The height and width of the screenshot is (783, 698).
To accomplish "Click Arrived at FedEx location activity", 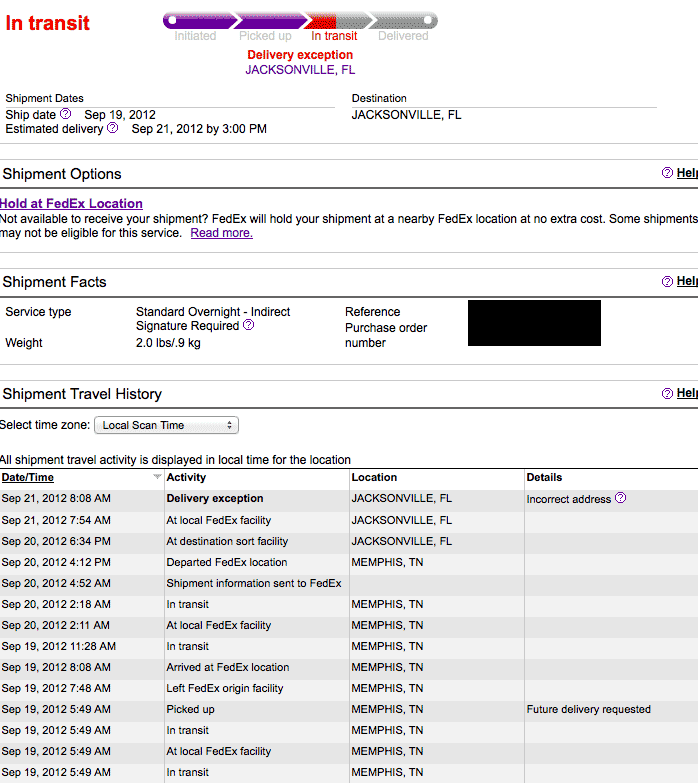I will [x=228, y=667].
